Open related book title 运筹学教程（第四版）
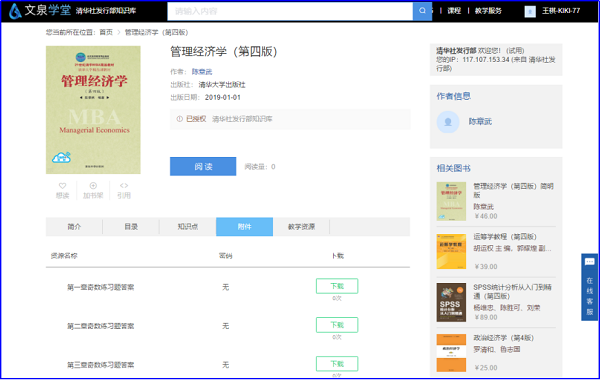600x380 pixels. pyautogui.click(x=505, y=236)
